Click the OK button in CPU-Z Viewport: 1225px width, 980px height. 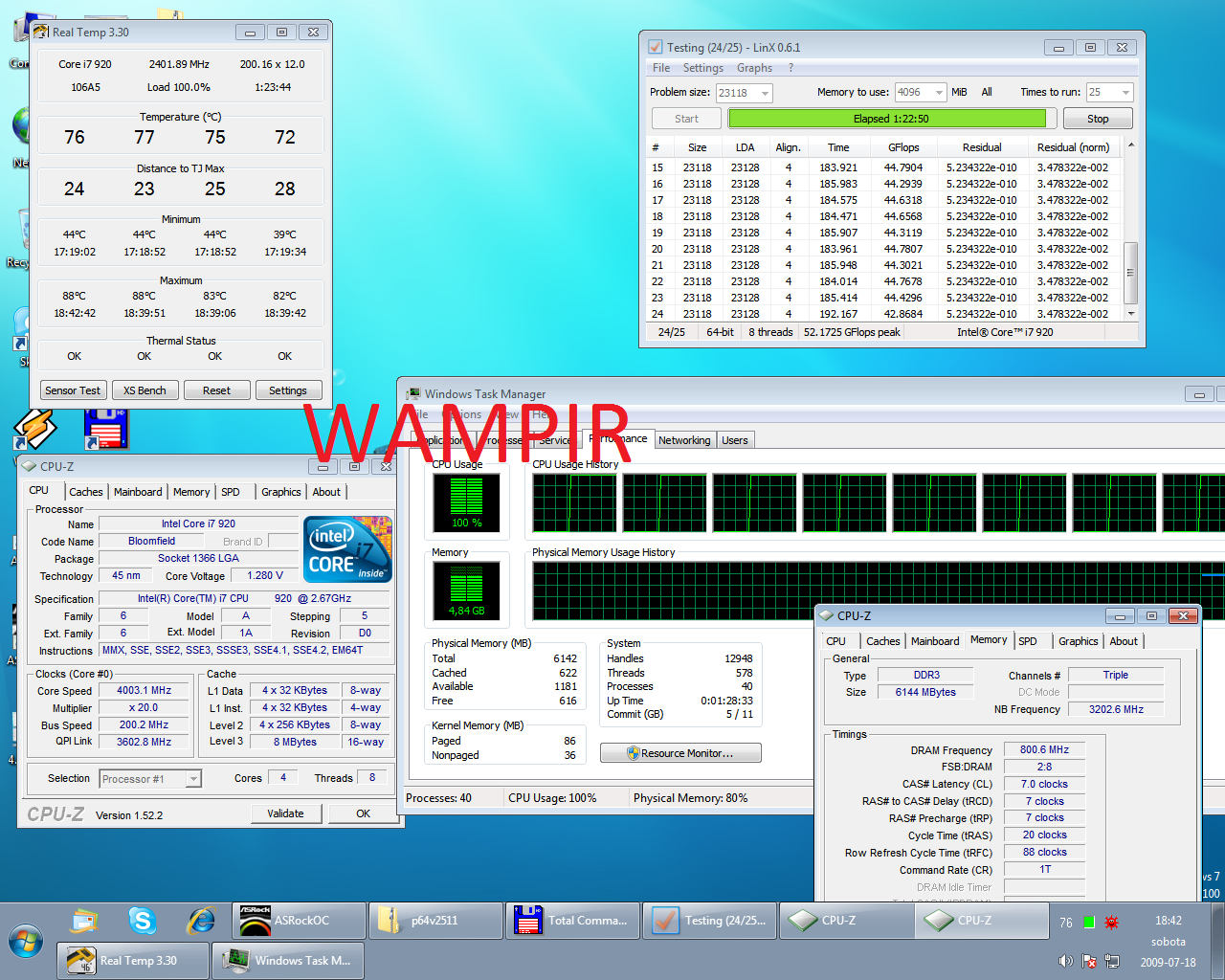[363, 813]
